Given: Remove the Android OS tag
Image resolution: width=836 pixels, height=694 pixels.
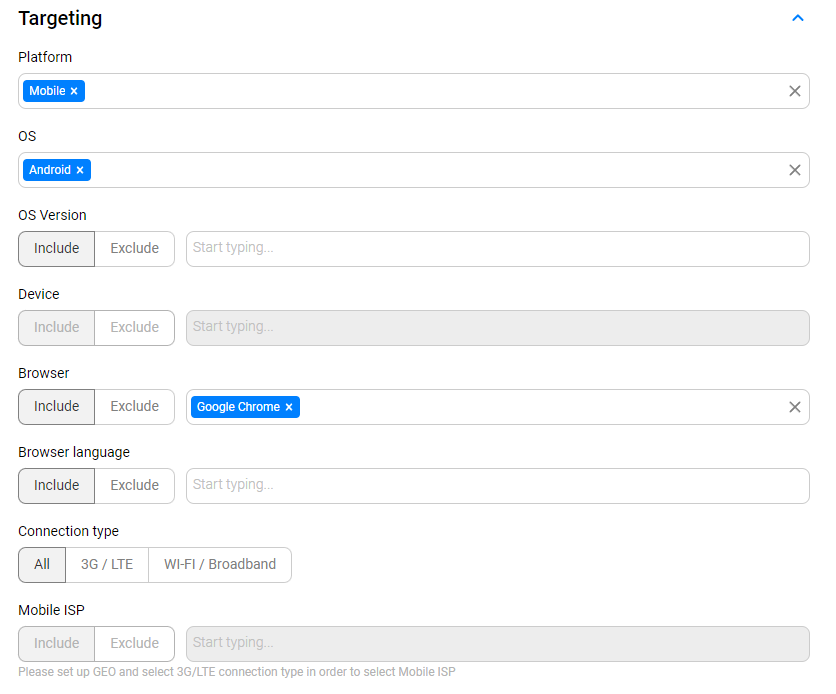Looking at the screenshot, I should tap(80, 170).
